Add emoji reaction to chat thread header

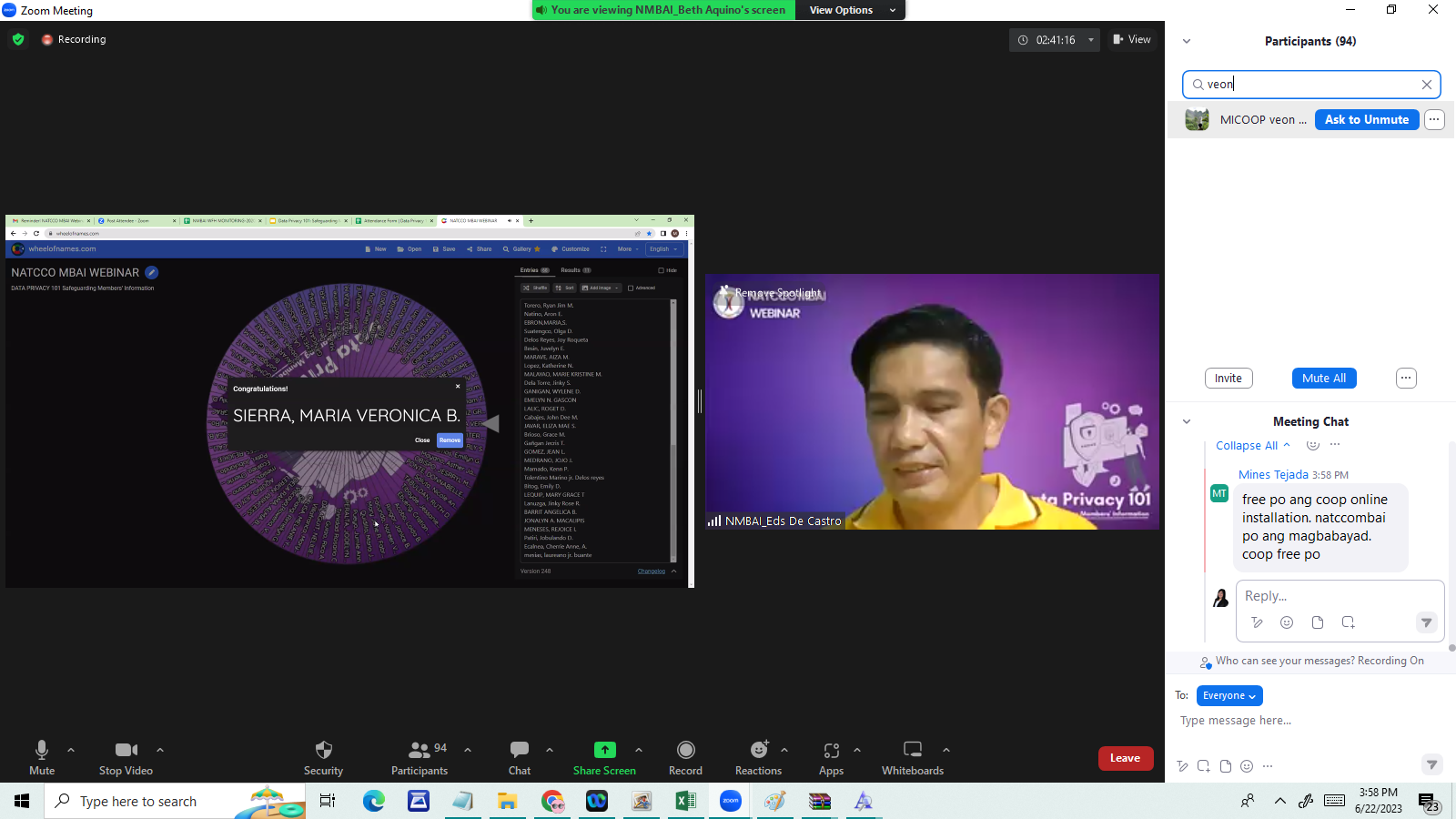pos(1312,445)
